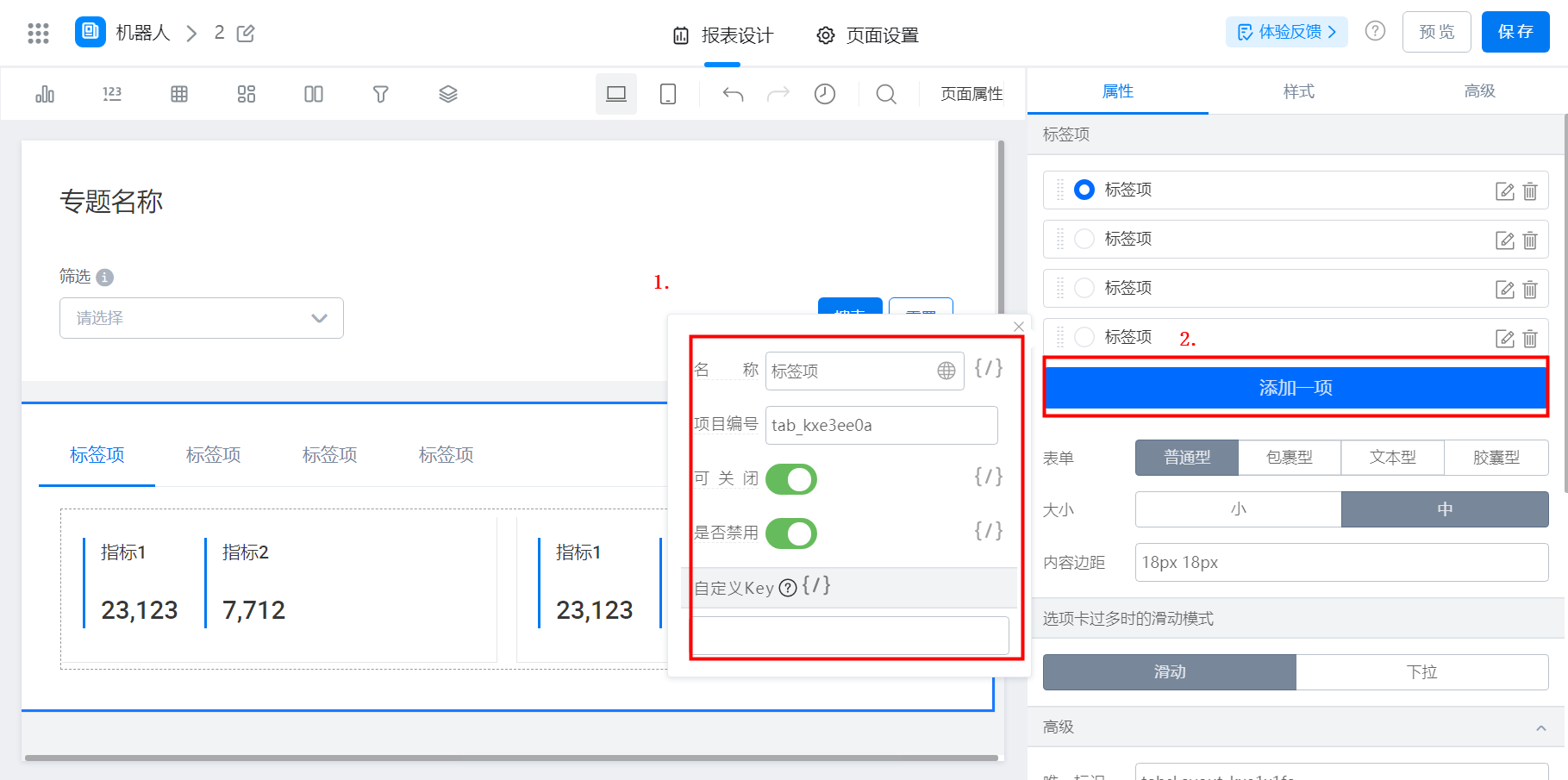The image size is (1568, 780).
Task: Toggle the 可关闭 switch off
Action: coord(790,479)
